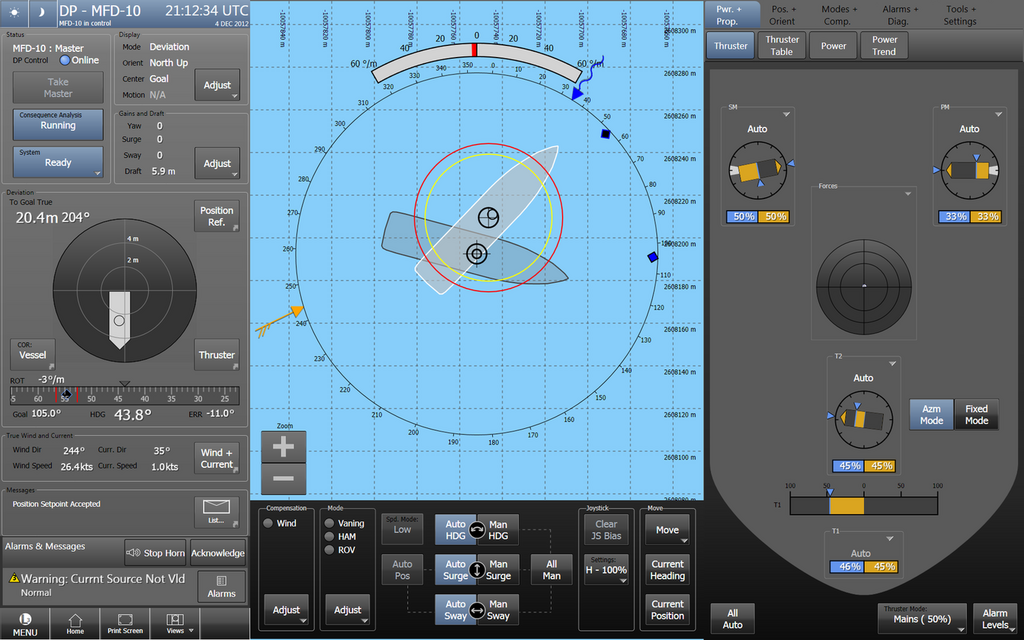The image size is (1024, 640).
Task: Select the Vaning mode option
Action: [330, 523]
